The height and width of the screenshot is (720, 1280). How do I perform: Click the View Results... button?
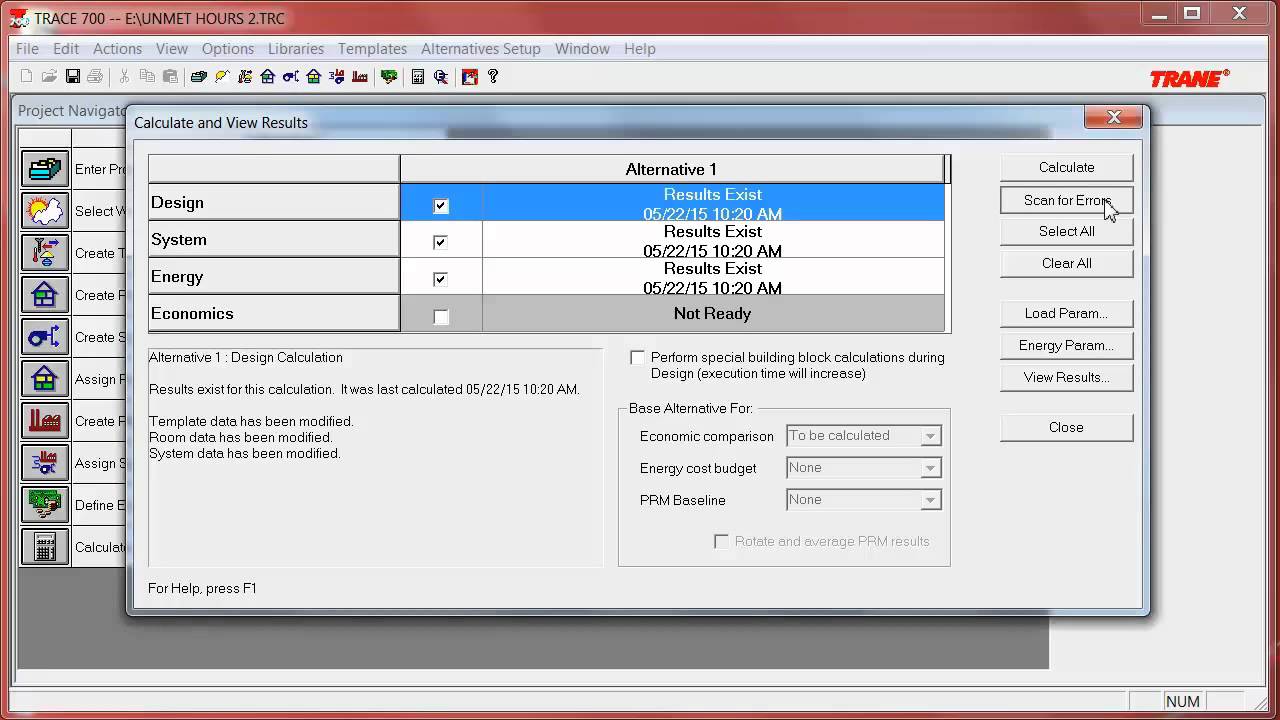pos(1066,377)
